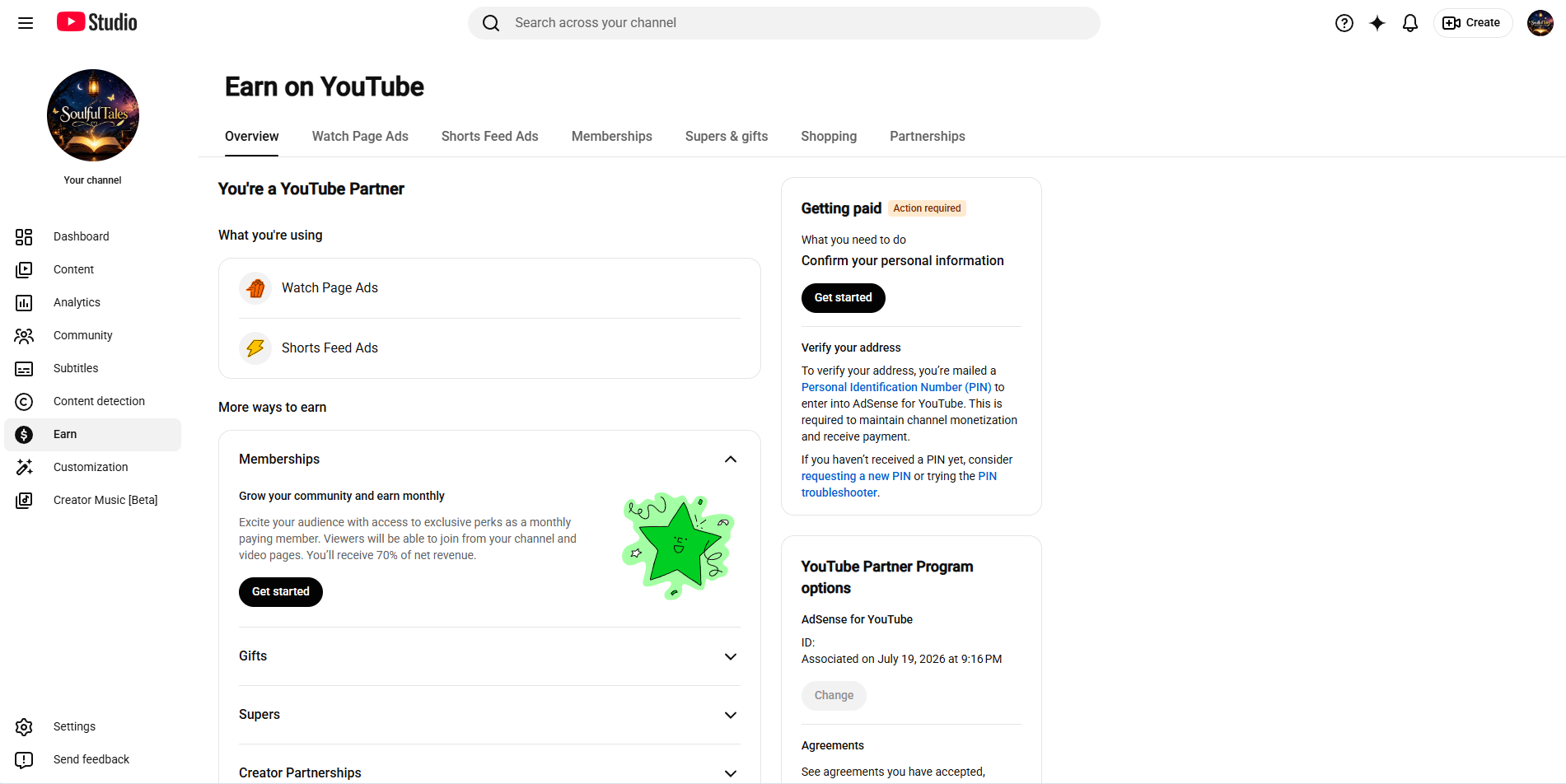This screenshot has width=1566, height=784.
Task: Click the sparkle Ask Studio icon
Action: pos(1377,23)
